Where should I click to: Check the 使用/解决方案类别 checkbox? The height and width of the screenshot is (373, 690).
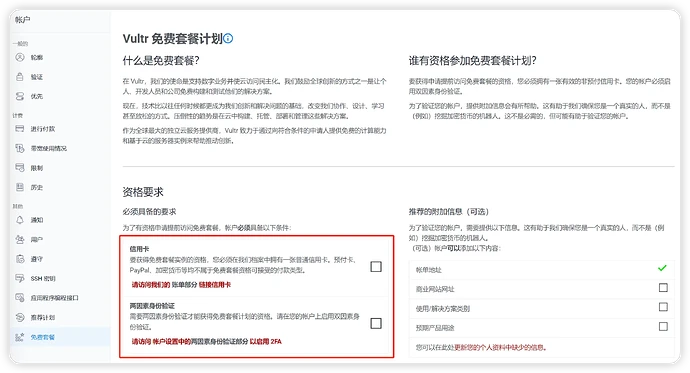663,307
